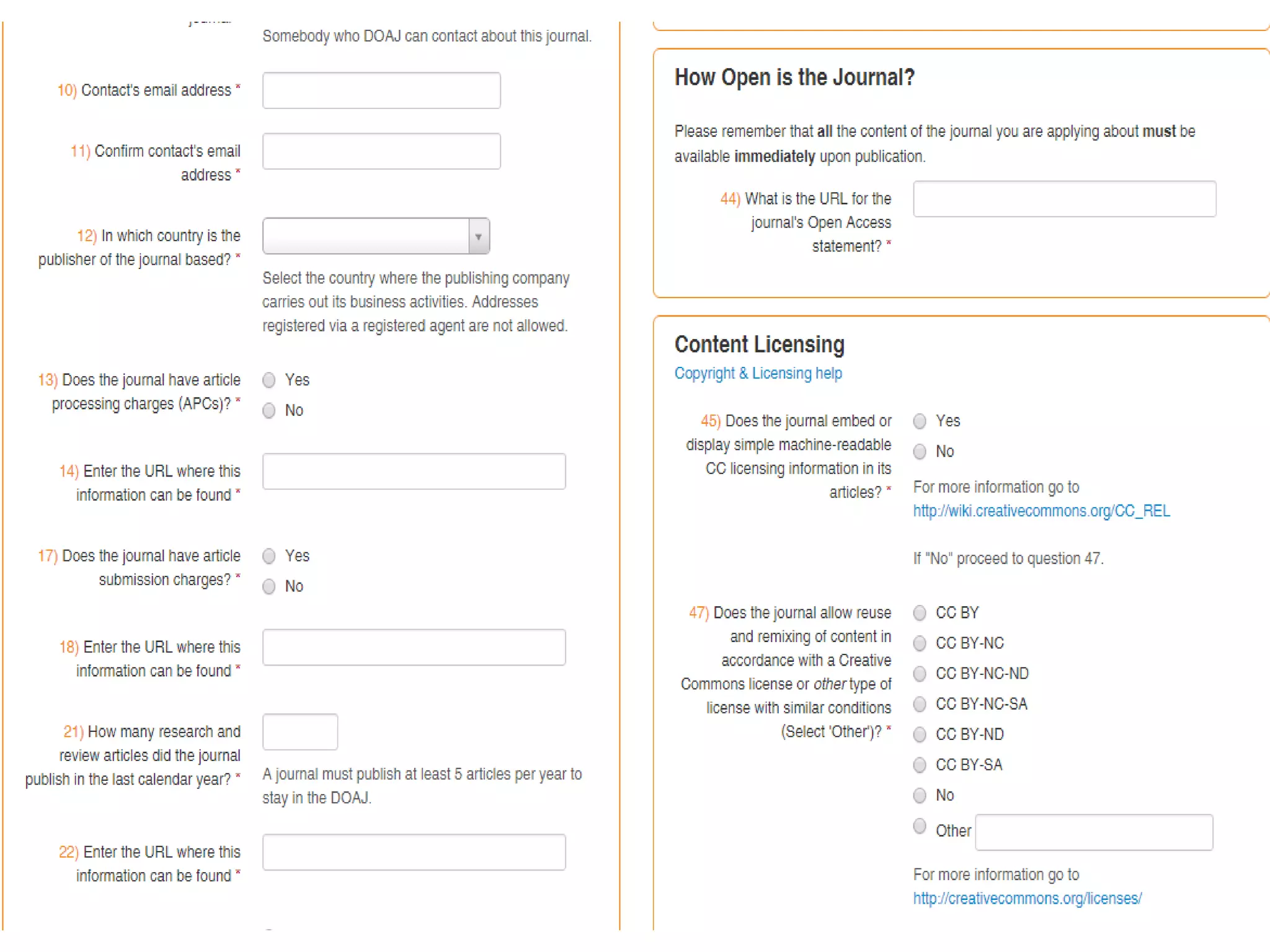This screenshot has height=952, width=1270.
Task: Select the CC BY-NC-ND license option
Action: tap(920, 674)
